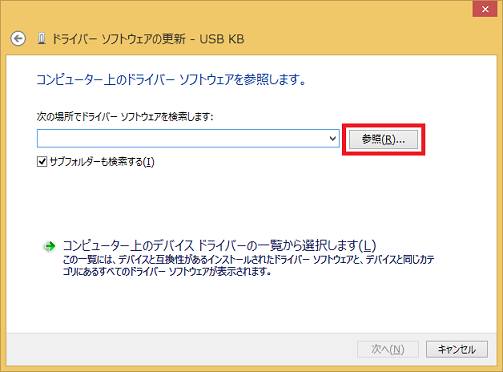Click the 次の場所でドライバー ソフトウェアを検索します: label
This screenshot has height=372, width=503.
pyautogui.click(x=125, y=117)
